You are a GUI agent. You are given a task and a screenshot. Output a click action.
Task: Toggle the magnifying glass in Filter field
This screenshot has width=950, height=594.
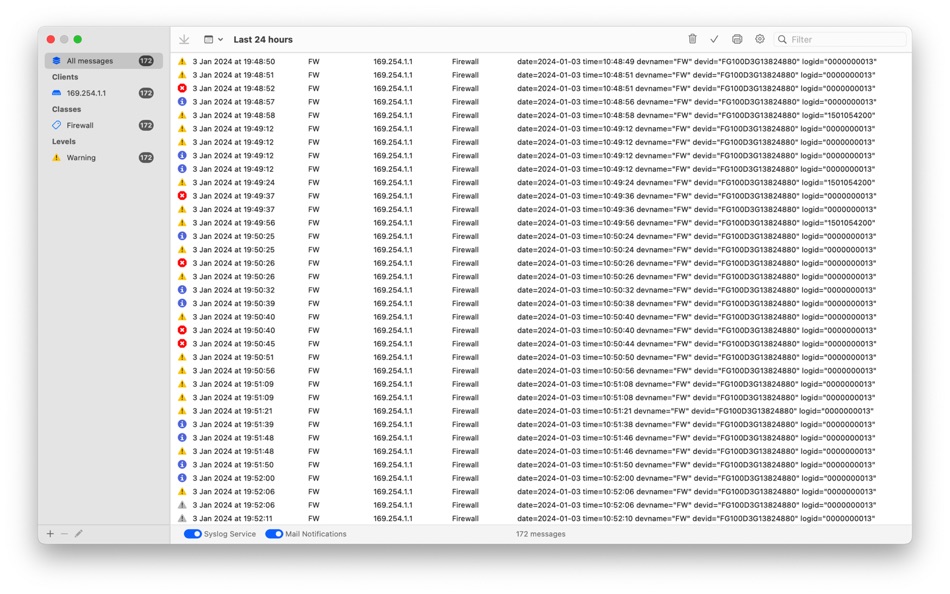(786, 39)
